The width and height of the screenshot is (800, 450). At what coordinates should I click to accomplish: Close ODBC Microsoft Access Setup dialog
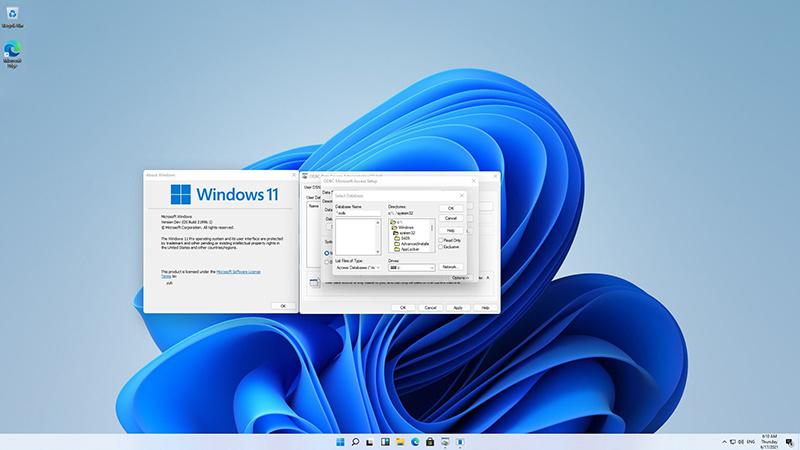click(x=473, y=181)
